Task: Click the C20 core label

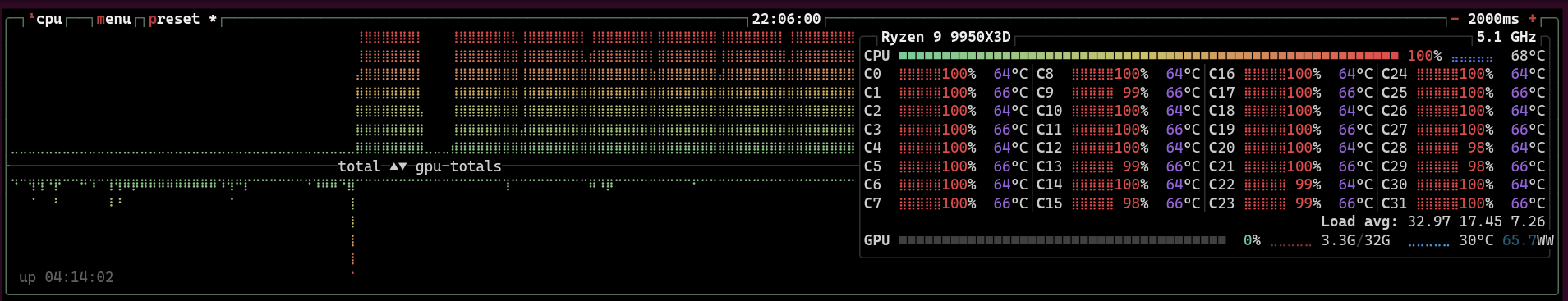Action: [1221, 148]
